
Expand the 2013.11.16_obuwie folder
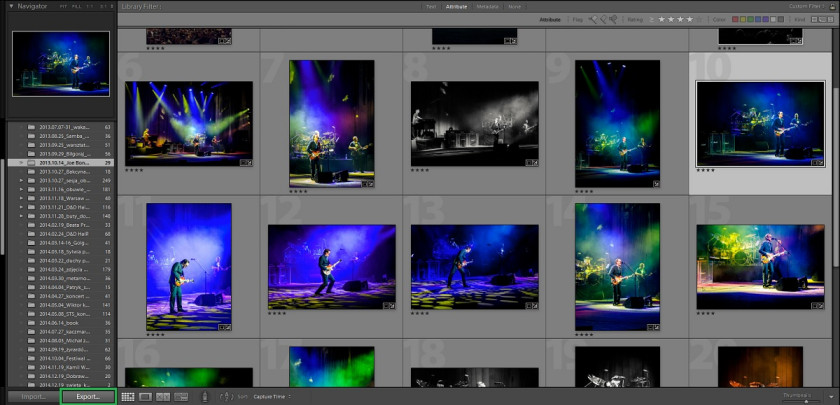point(21,189)
